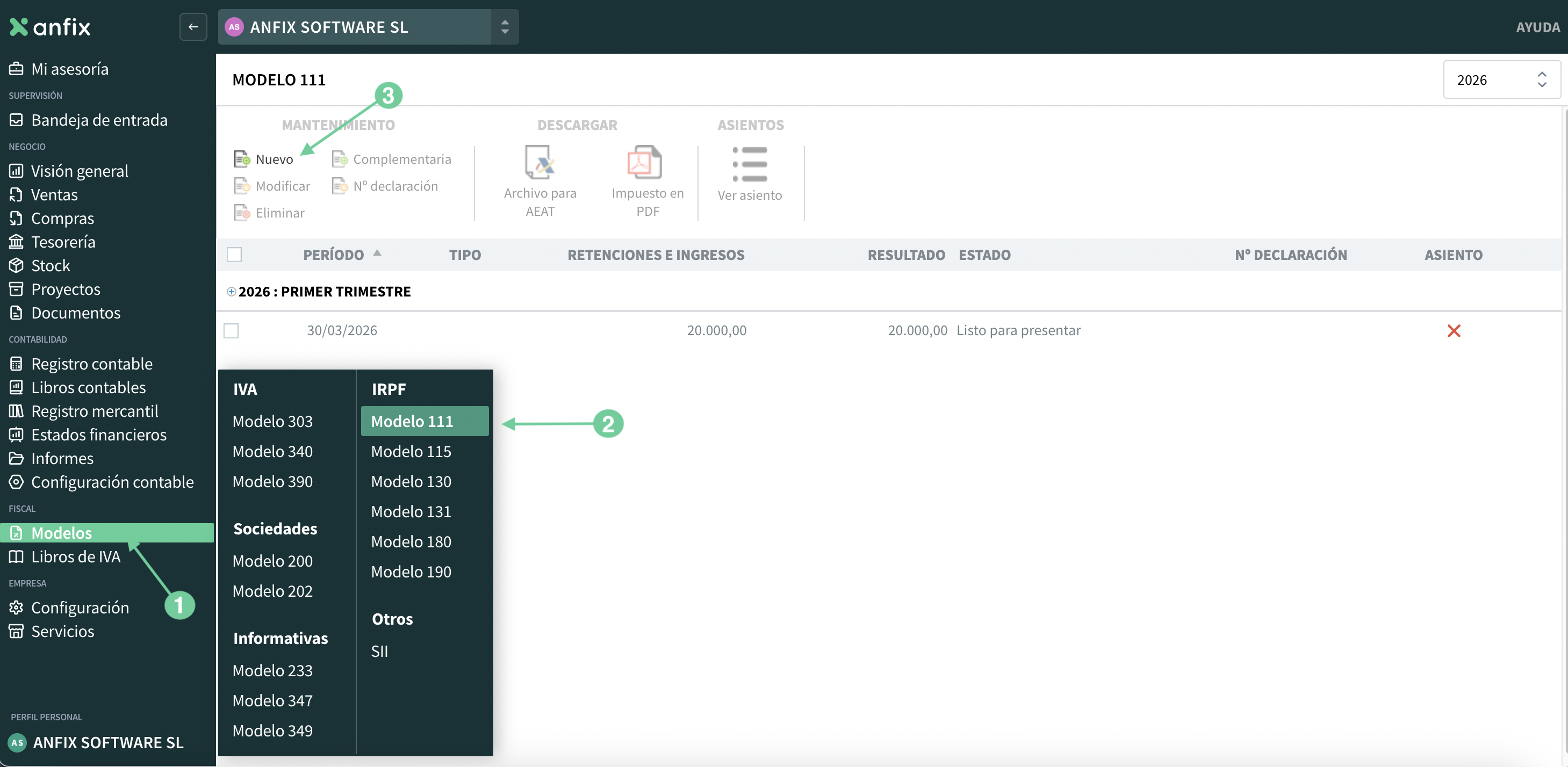Open Archivo para AEAT download icon

coord(540,162)
